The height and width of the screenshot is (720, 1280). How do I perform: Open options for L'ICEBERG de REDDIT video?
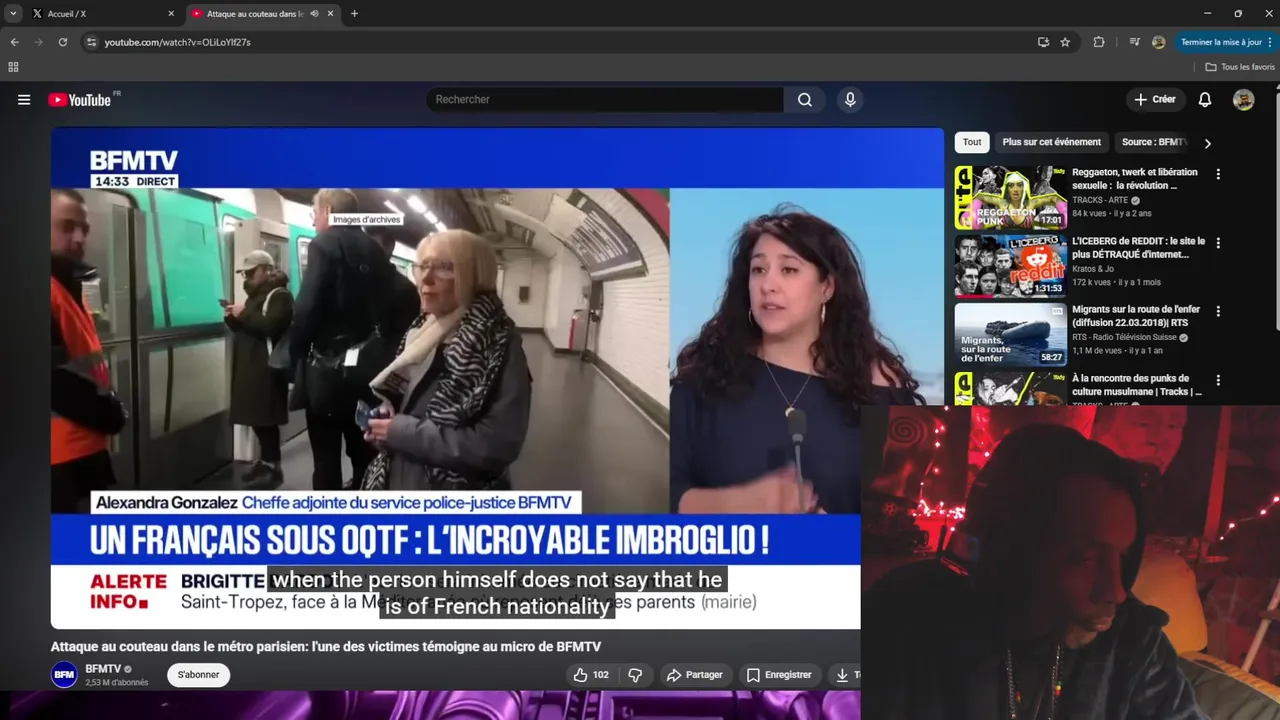1218,243
